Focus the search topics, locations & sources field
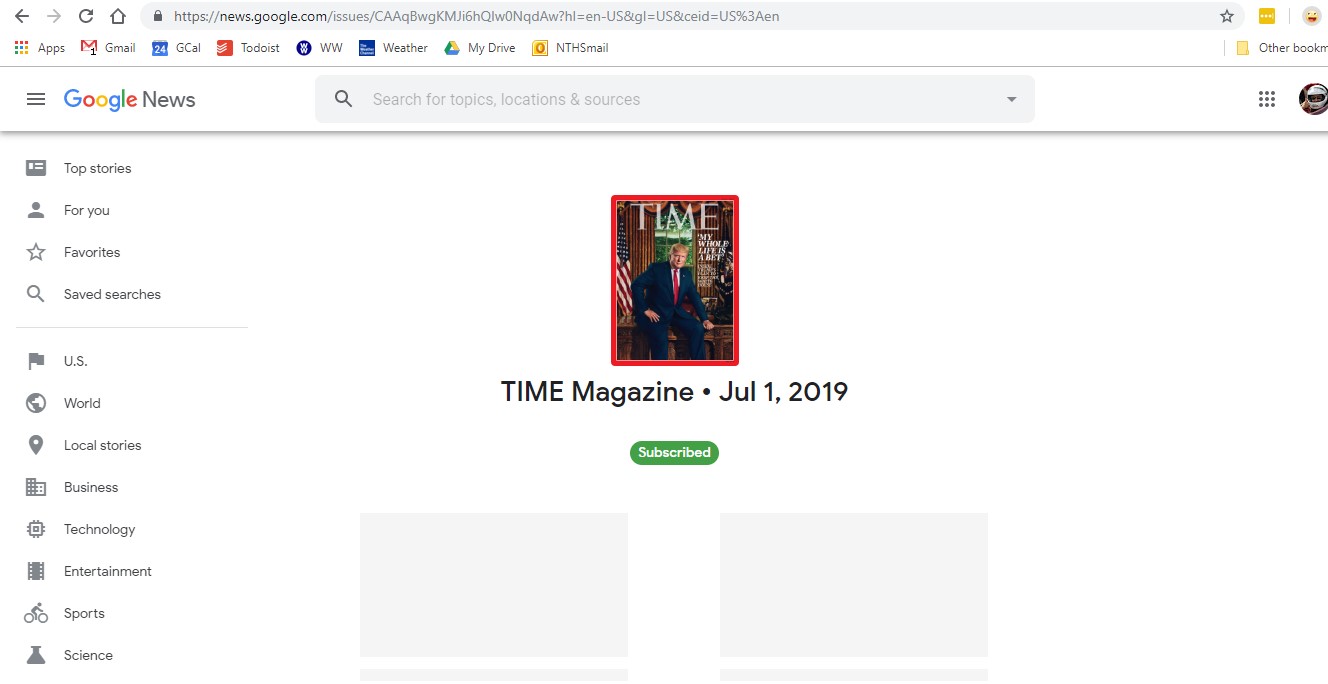1328x684 pixels. click(x=675, y=99)
